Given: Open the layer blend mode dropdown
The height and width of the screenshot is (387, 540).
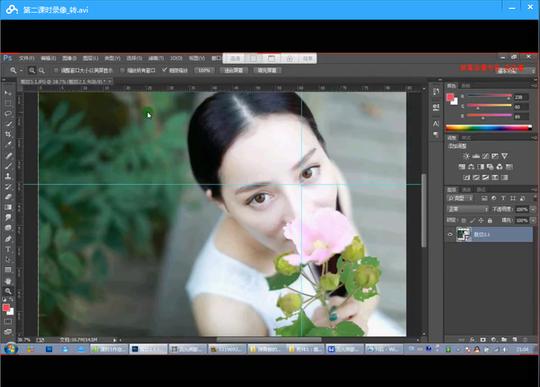Looking at the screenshot, I should (x=468, y=209).
